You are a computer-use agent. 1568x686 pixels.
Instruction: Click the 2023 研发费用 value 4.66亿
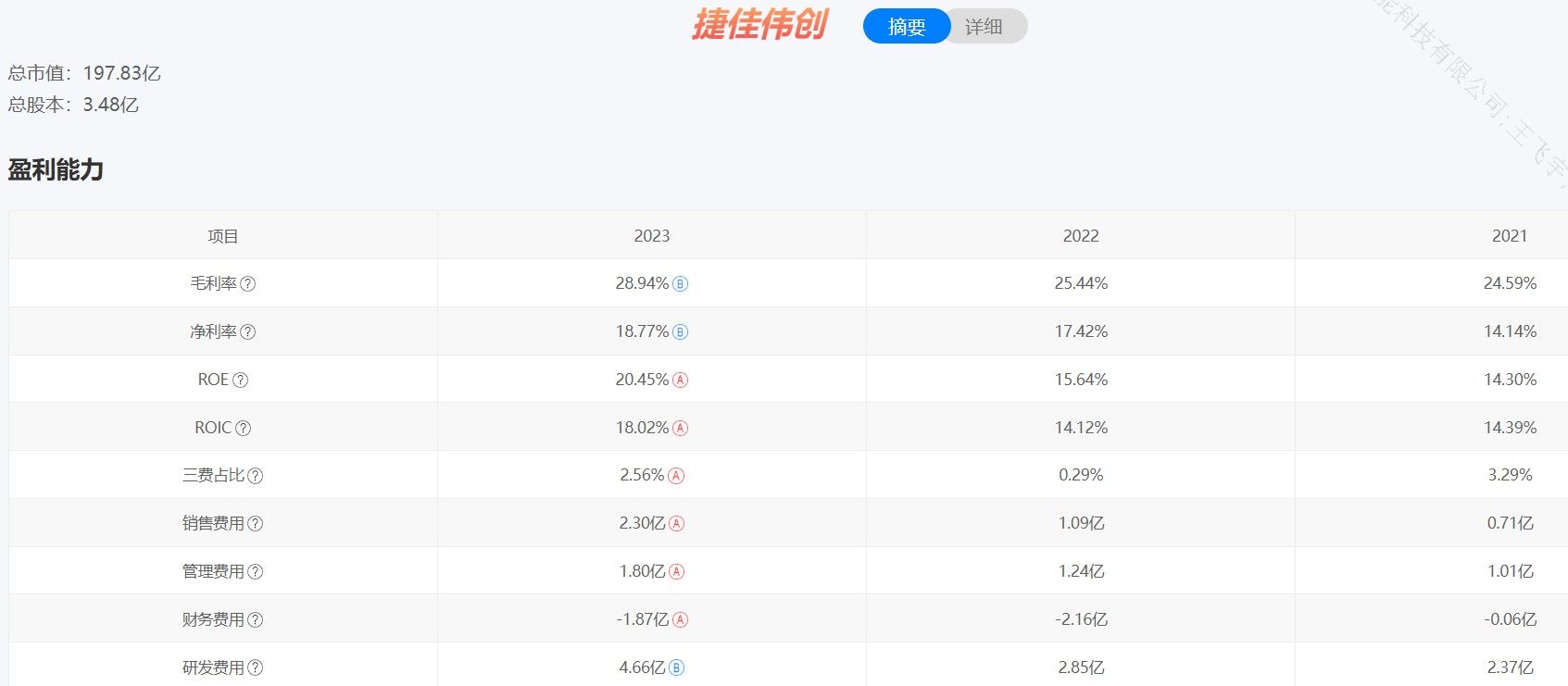pyautogui.click(x=642, y=667)
